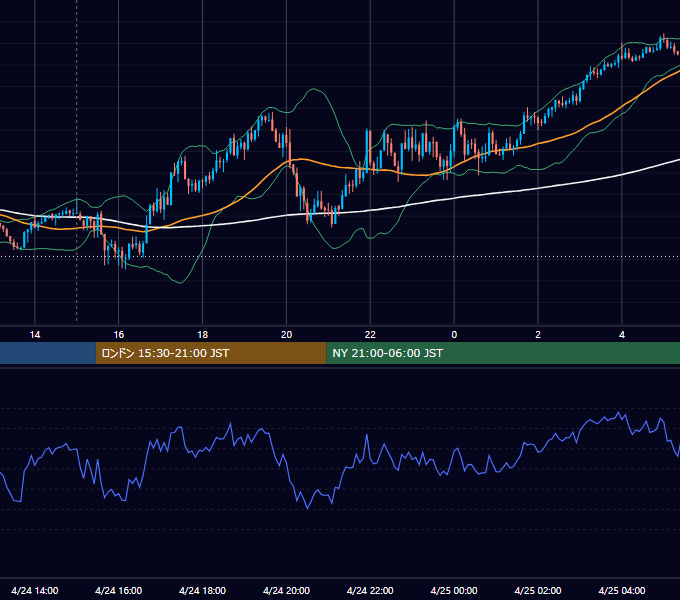Click the 18 hour label on price chart
The width and height of the screenshot is (680, 600).
pyautogui.click(x=203, y=334)
